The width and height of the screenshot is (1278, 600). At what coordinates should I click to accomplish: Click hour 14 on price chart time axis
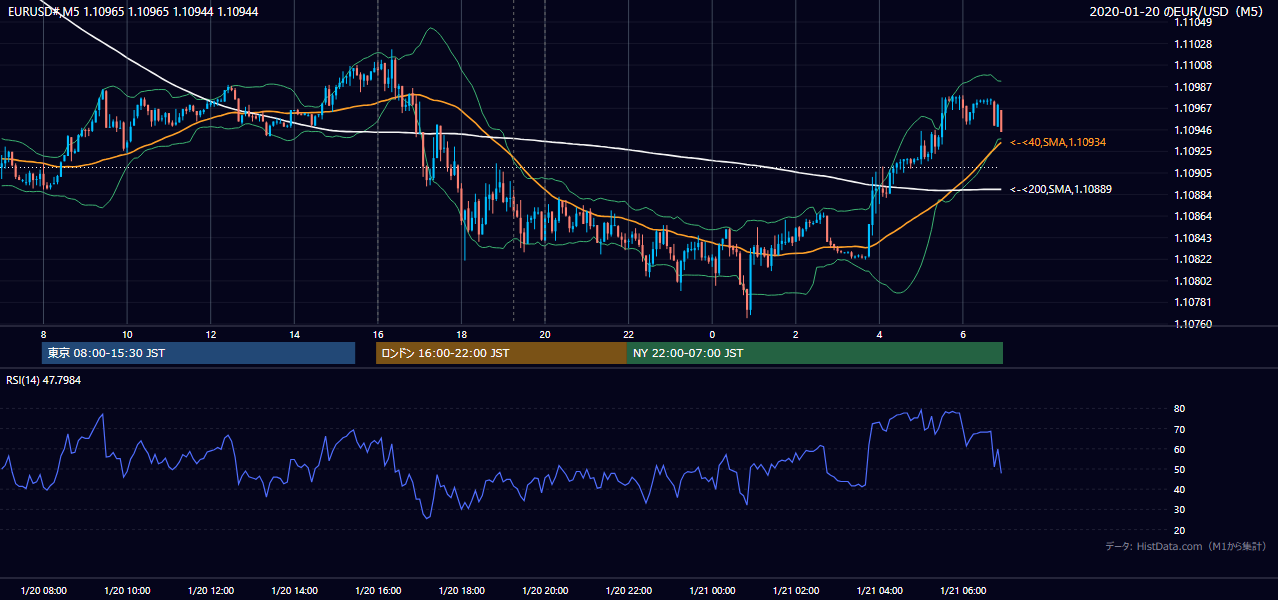tap(294, 334)
